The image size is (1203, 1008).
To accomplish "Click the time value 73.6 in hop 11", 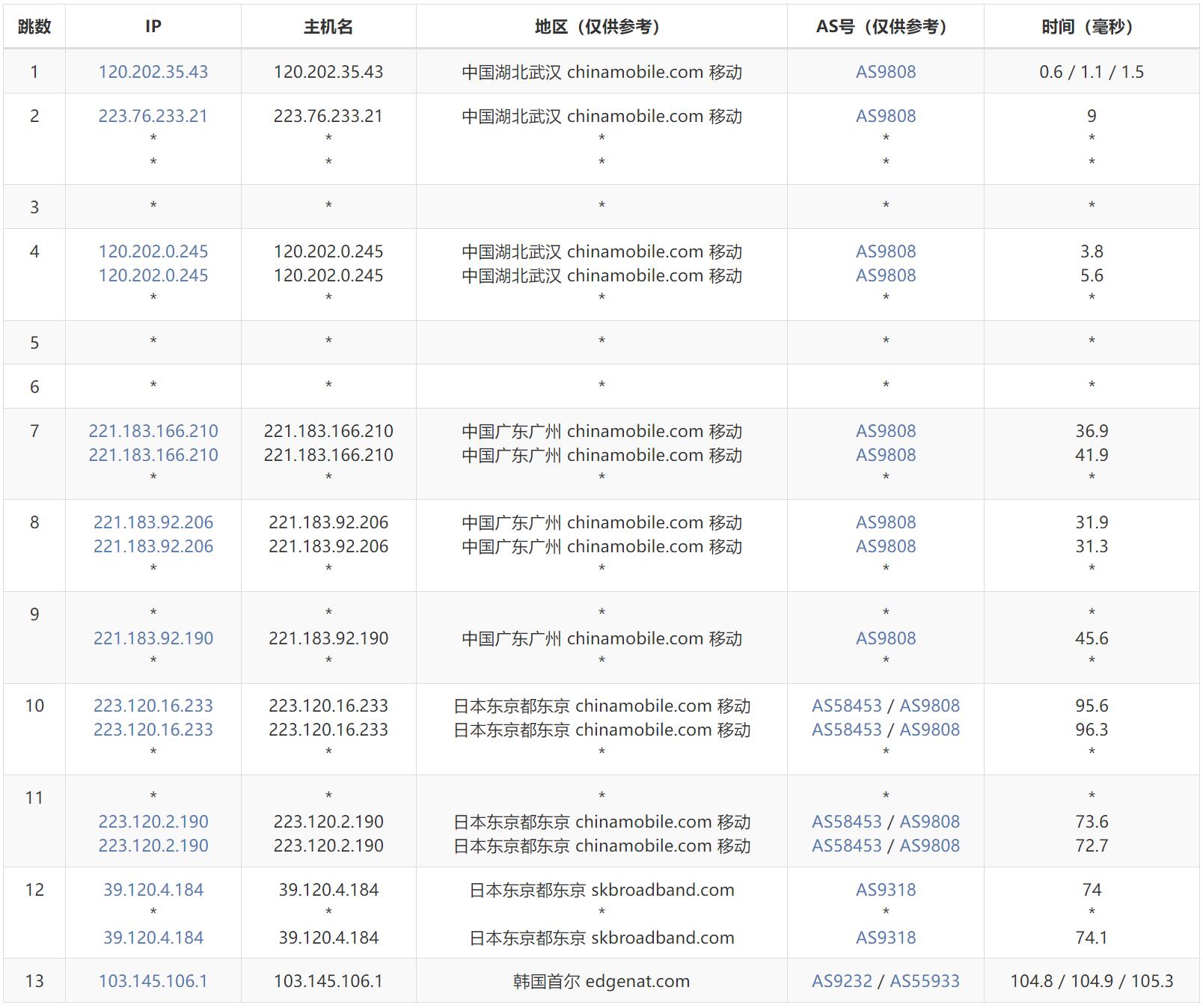I will tap(1092, 822).
